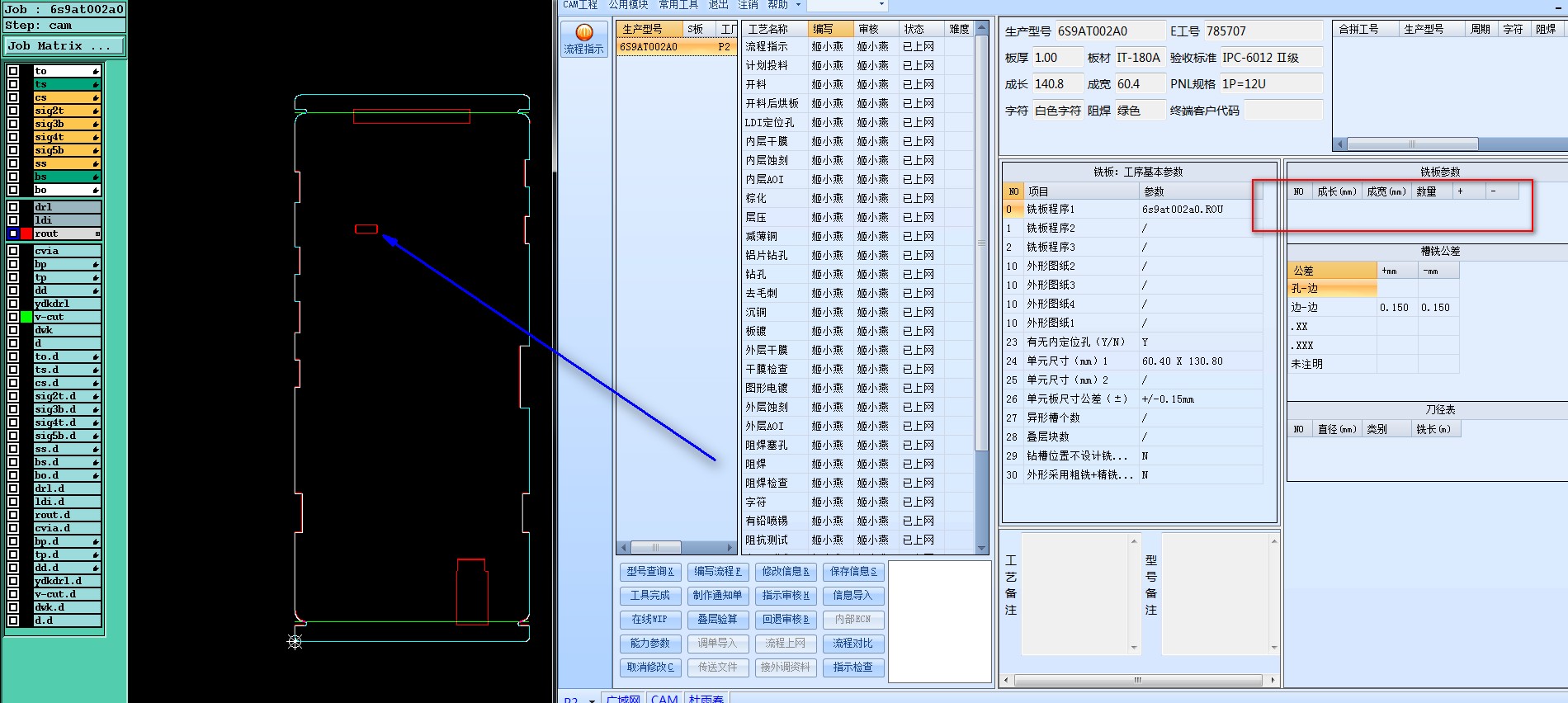The height and width of the screenshot is (703, 1568).
Task: Click the 注销 menu item
Action: [x=749, y=5]
